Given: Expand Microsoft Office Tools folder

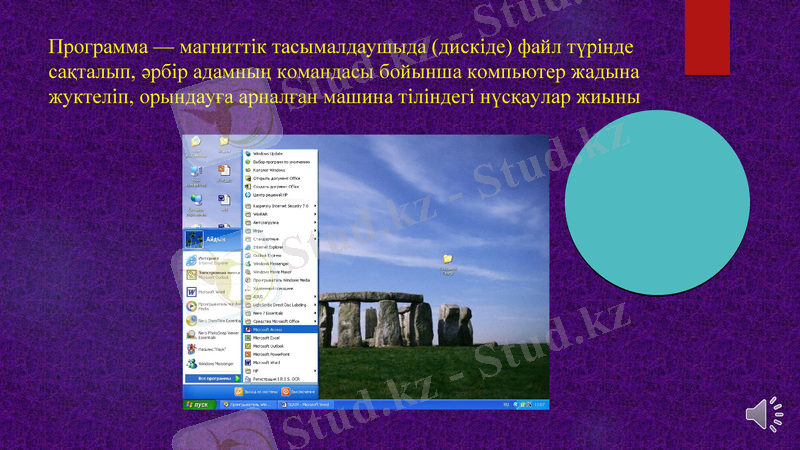Looking at the screenshot, I should [x=280, y=321].
